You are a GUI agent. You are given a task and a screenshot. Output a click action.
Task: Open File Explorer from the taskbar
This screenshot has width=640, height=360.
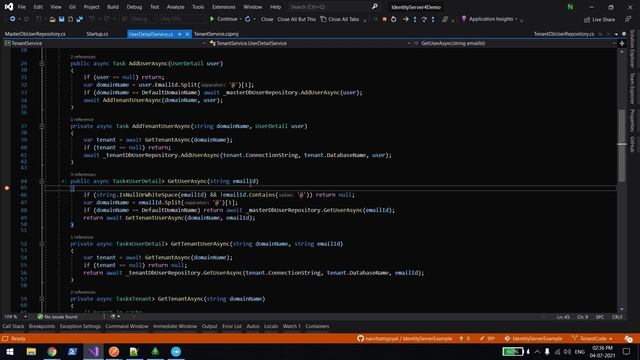point(31,351)
